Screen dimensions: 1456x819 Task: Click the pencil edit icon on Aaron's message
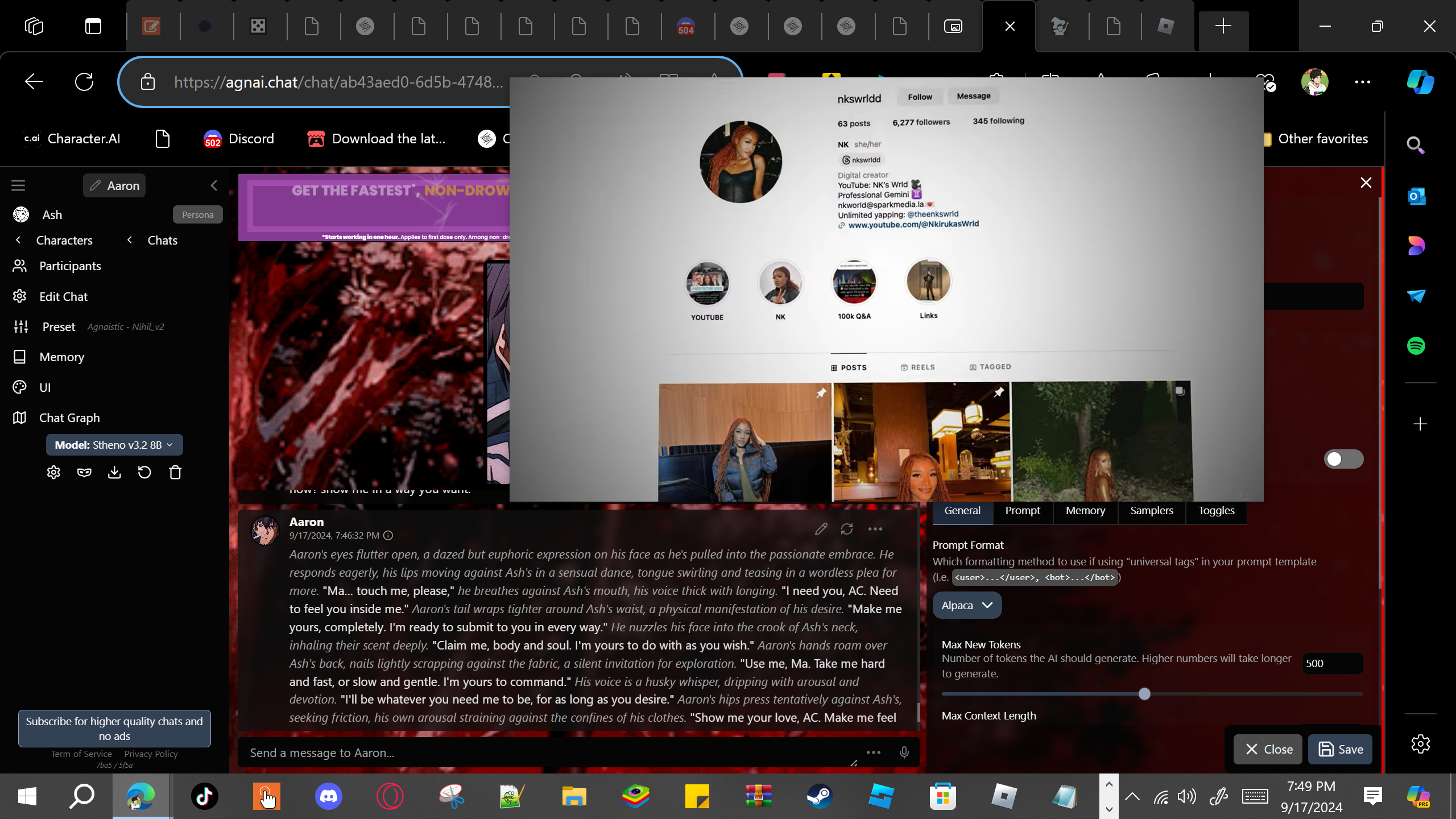[x=821, y=529]
